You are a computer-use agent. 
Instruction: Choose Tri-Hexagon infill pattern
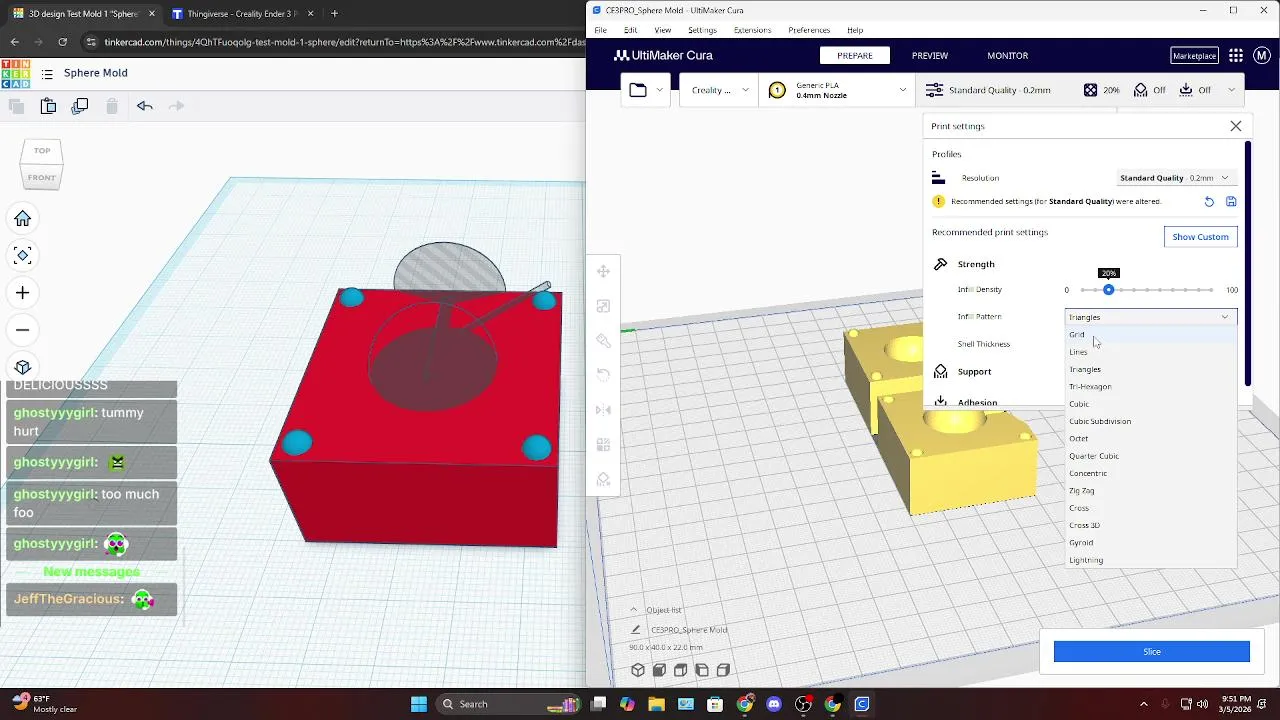pyautogui.click(x=1151, y=387)
